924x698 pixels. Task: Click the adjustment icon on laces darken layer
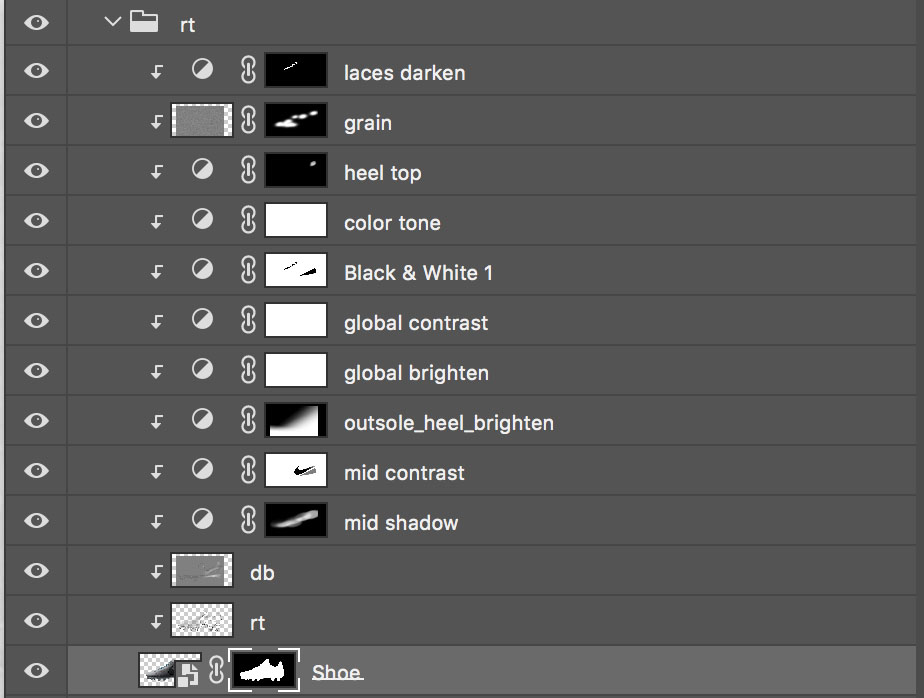(x=203, y=71)
